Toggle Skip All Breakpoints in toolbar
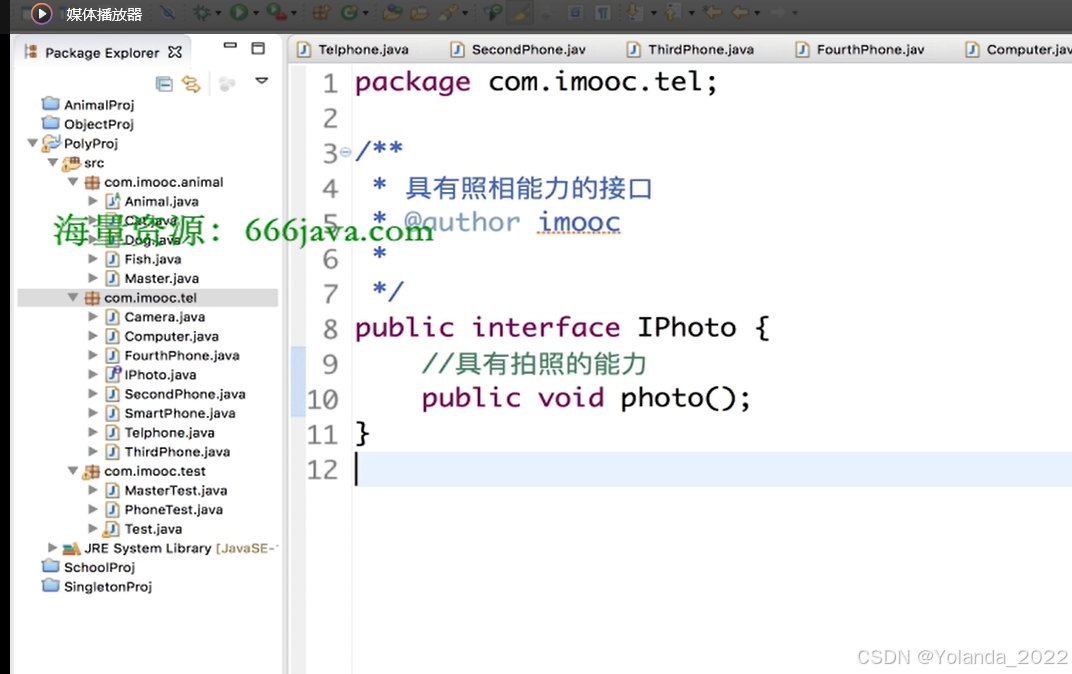1072x674 pixels. 167,12
